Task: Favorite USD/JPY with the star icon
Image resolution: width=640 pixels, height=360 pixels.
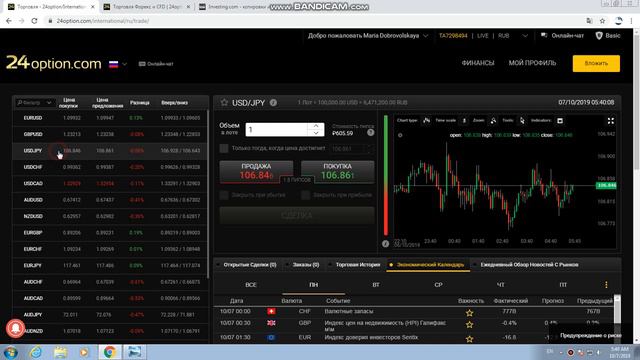Action: coord(224,102)
